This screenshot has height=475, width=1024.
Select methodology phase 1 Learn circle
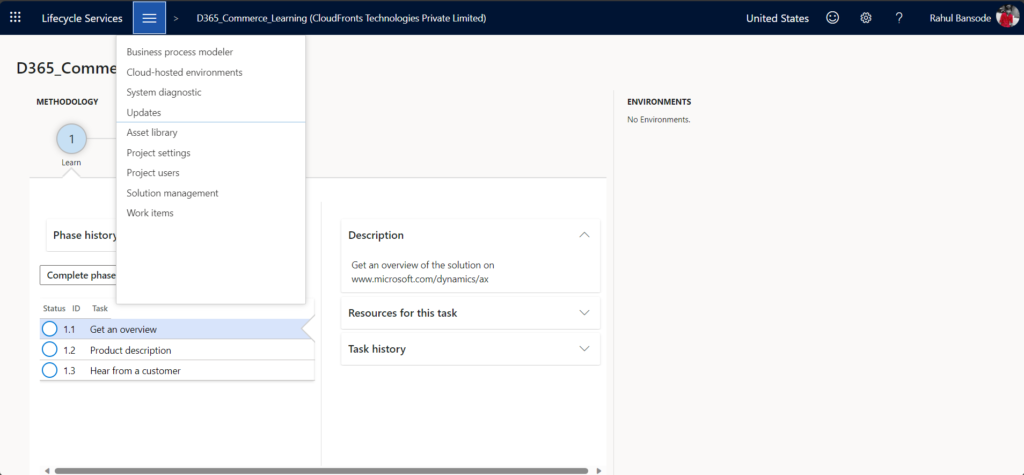click(x=72, y=139)
